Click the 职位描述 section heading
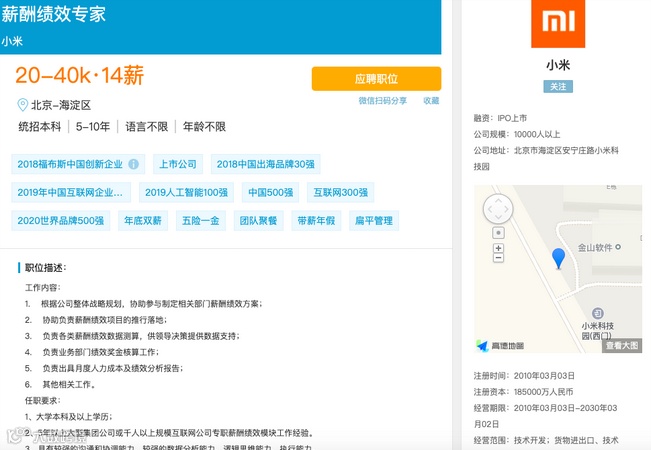This screenshot has width=651, height=450. pyautogui.click(x=45, y=268)
